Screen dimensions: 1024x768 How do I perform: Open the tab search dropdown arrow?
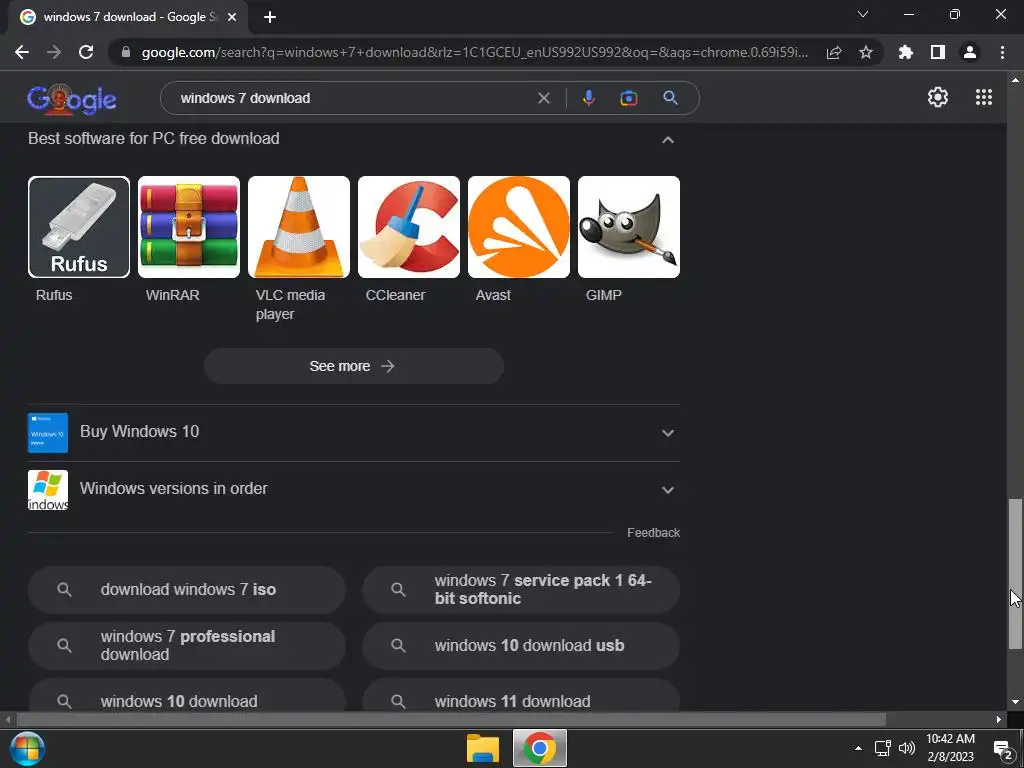pyautogui.click(x=863, y=14)
